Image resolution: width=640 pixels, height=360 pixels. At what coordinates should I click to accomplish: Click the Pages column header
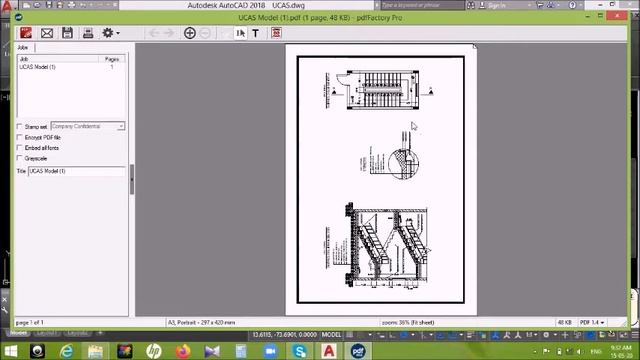coord(112,59)
